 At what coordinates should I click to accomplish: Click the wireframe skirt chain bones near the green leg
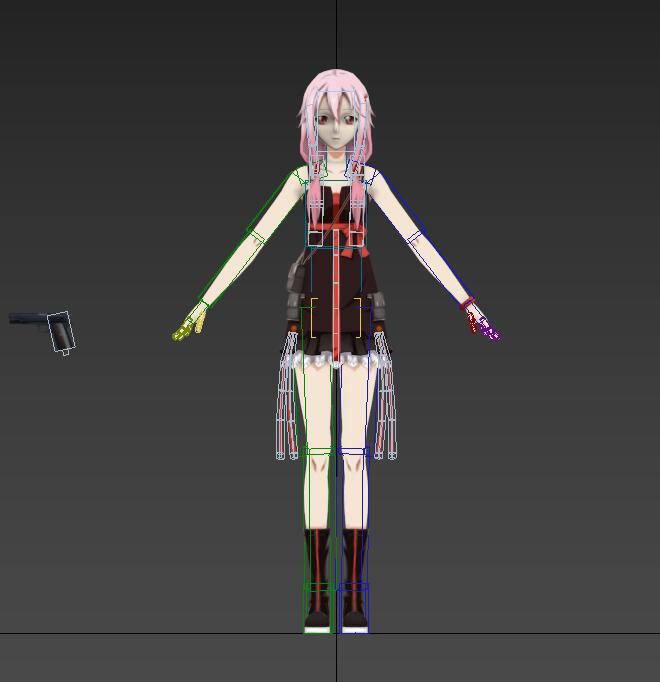point(288,400)
